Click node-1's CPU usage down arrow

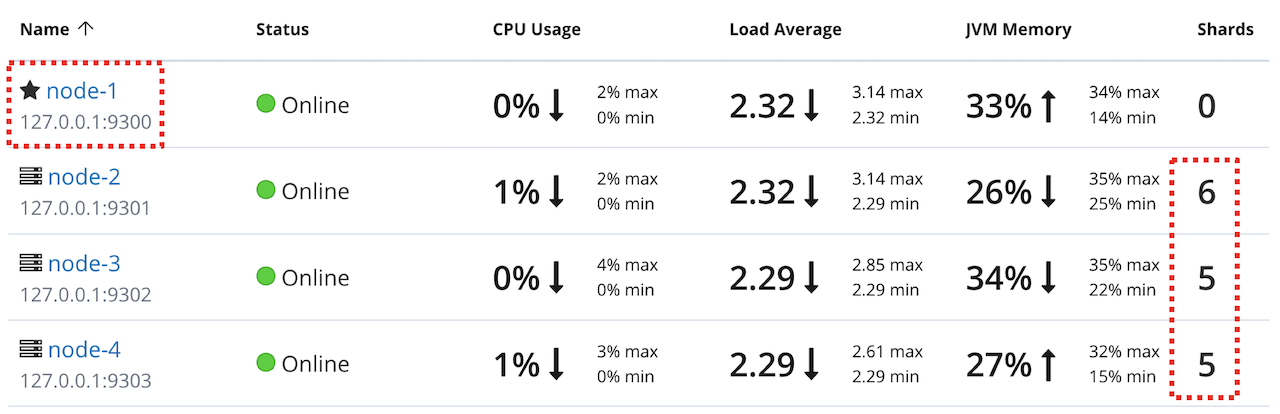coord(556,105)
